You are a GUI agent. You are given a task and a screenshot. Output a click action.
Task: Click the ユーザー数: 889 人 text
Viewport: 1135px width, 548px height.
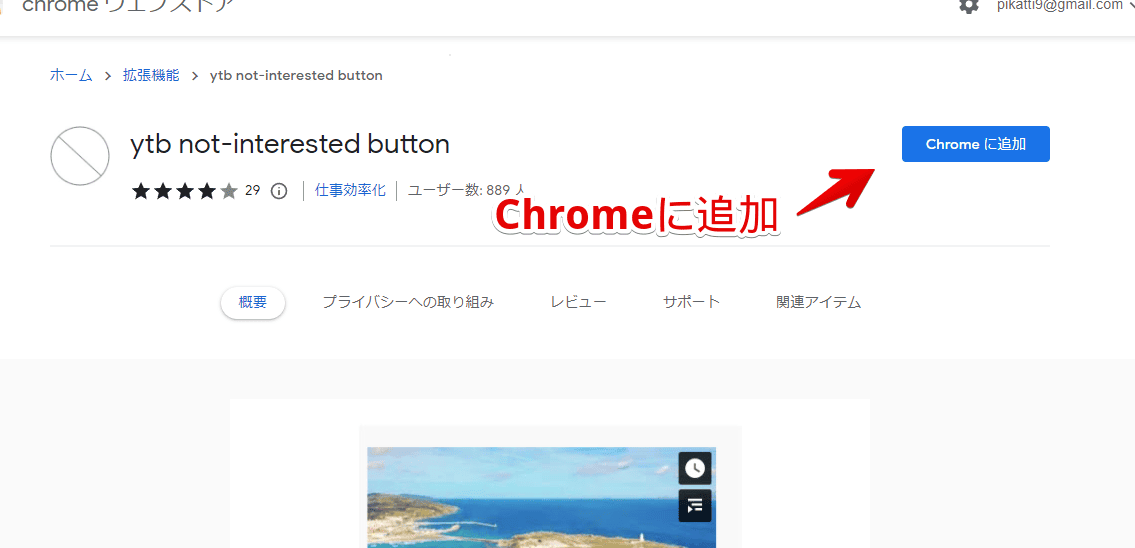click(467, 190)
